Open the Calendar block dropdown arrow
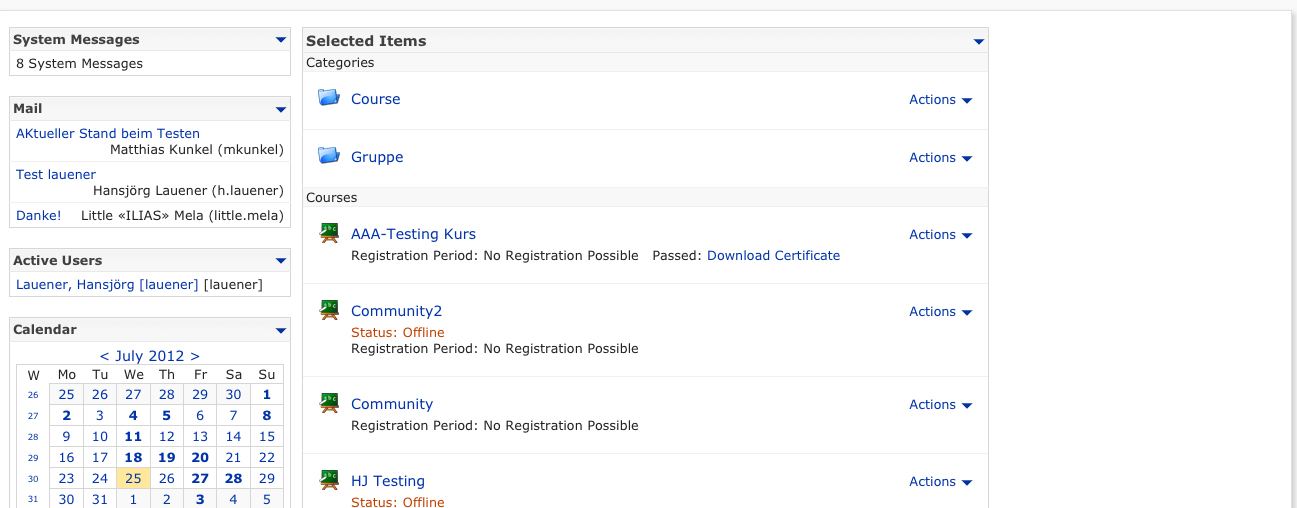1297x508 pixels. (280, 330)
